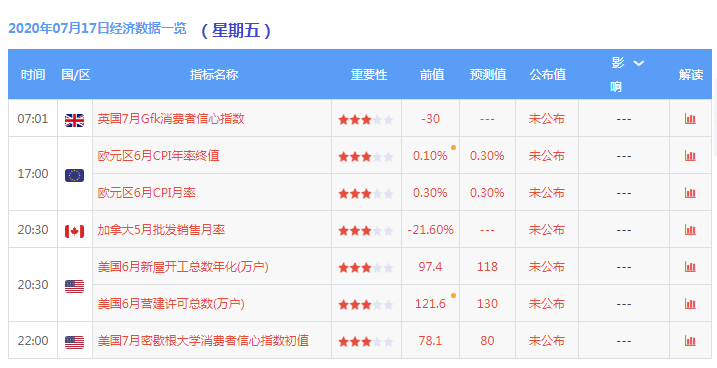717x368 pixels.
Task: Open chart icon for UK Gfk consumer confidence
Action: (690, 119)
